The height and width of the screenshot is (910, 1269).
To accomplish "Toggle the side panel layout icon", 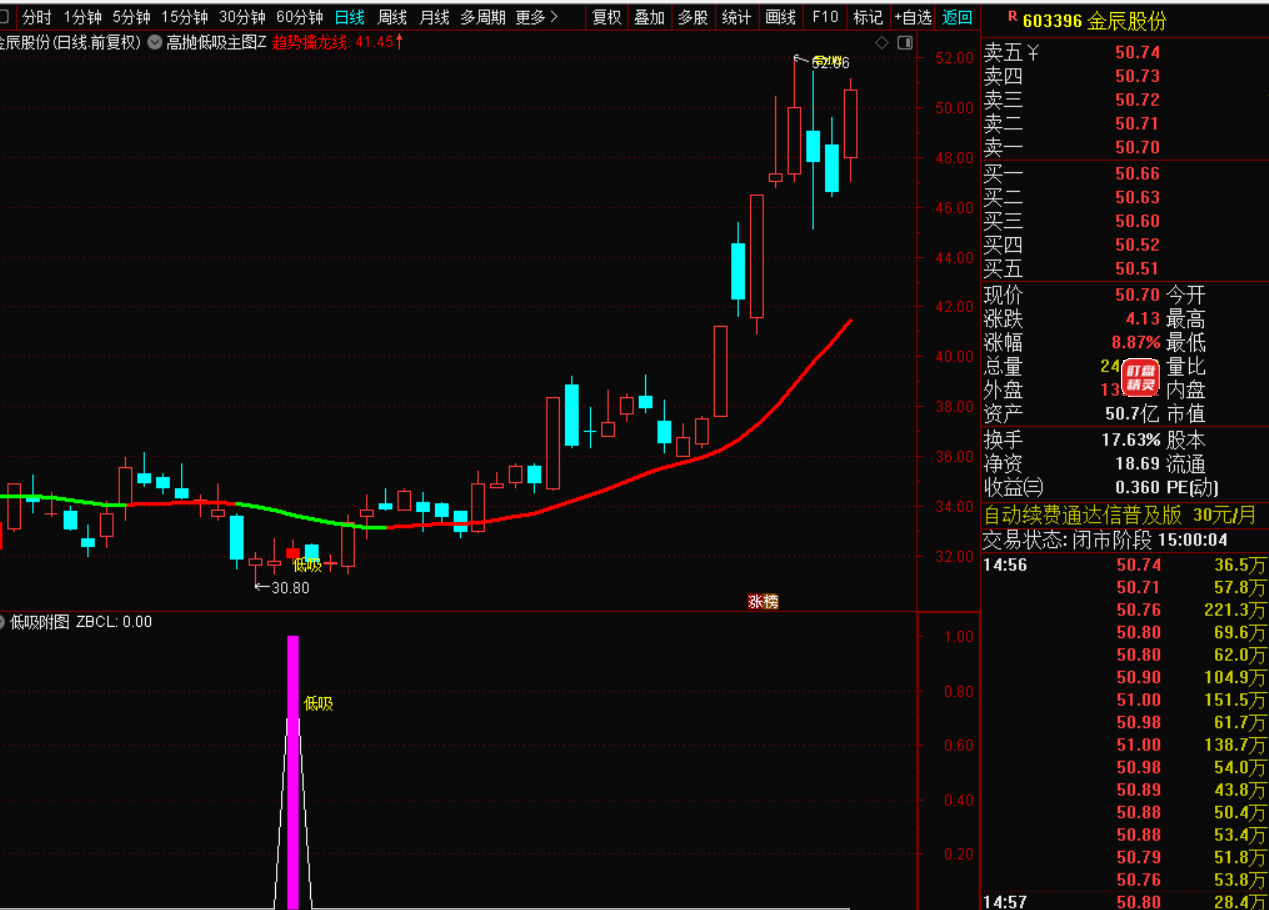I will (x=905, y=42).
